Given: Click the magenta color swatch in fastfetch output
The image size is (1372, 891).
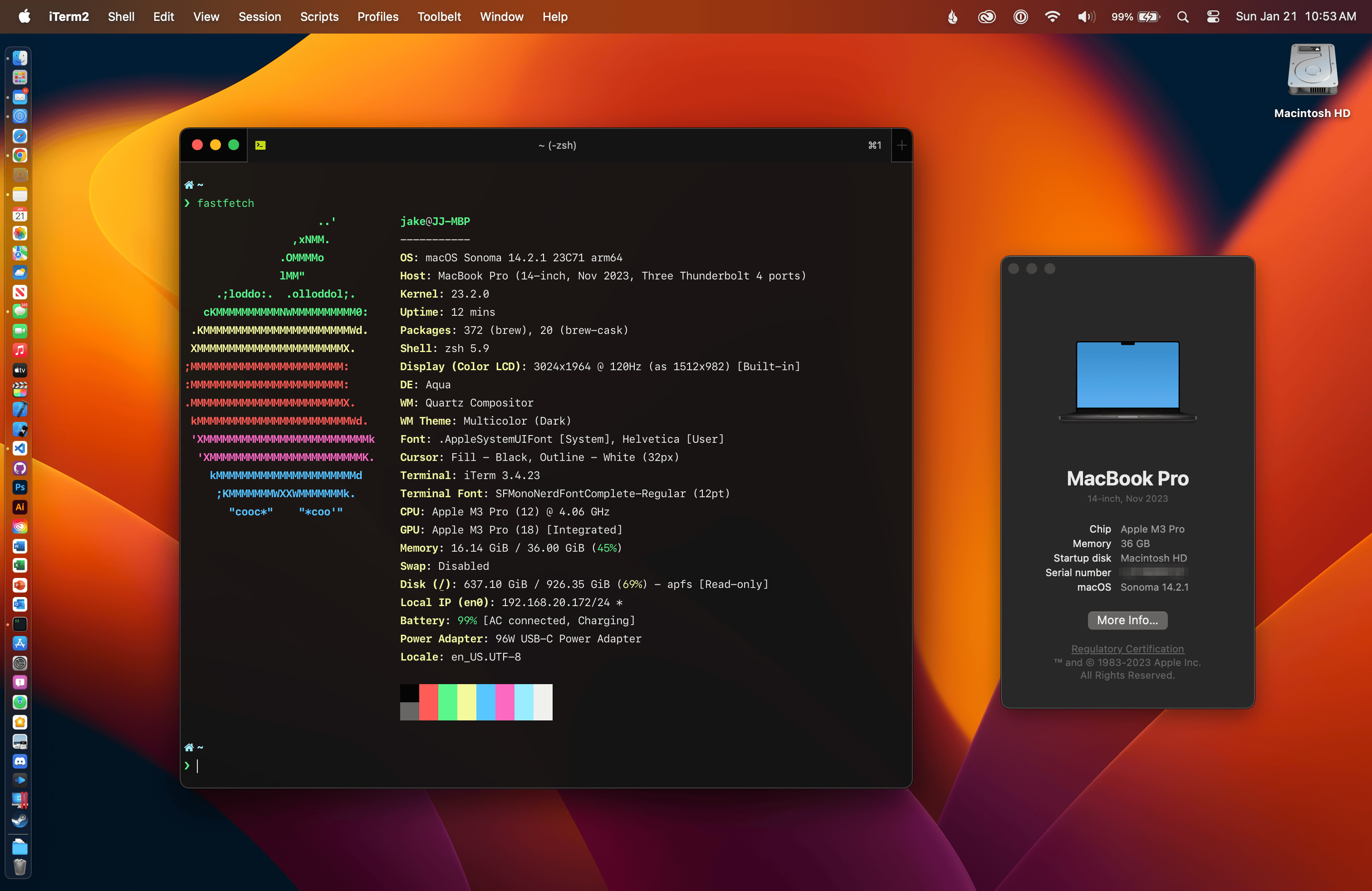Looking at the screenshot, I should [505, 702].
